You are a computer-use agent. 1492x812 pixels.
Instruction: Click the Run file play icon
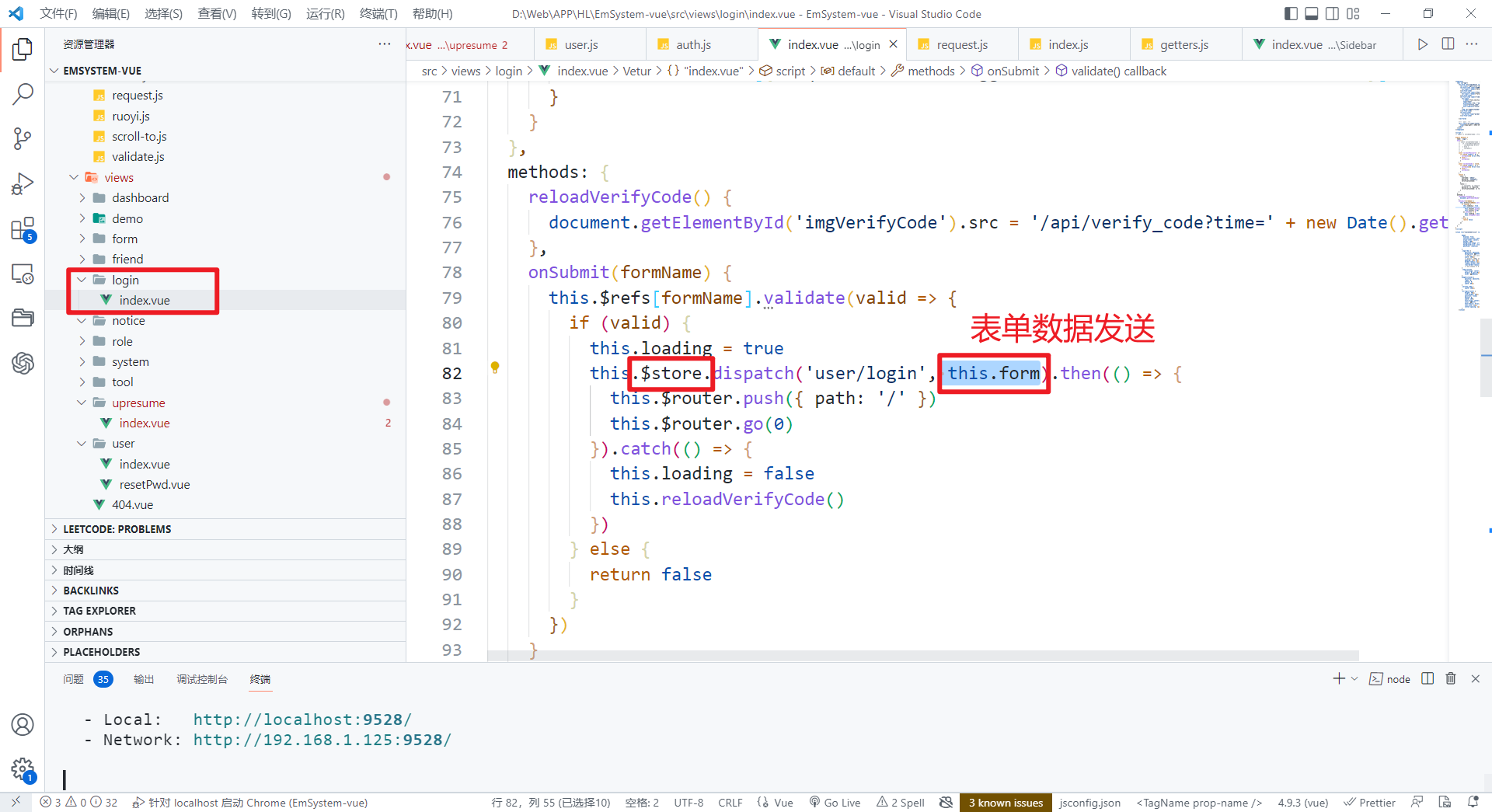[x=1422, y=44]
